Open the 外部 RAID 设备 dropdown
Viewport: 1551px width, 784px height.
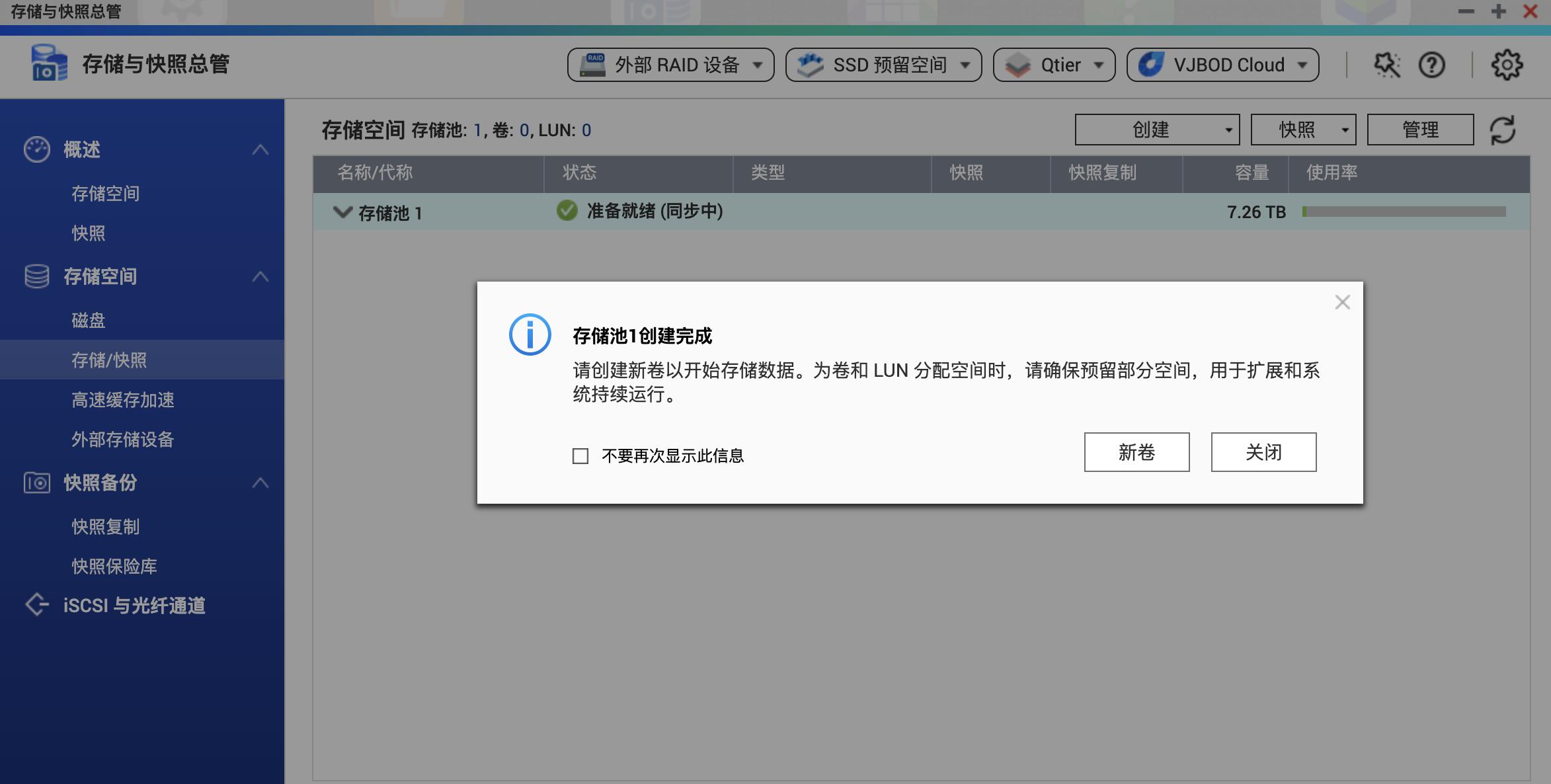(671, 65)
